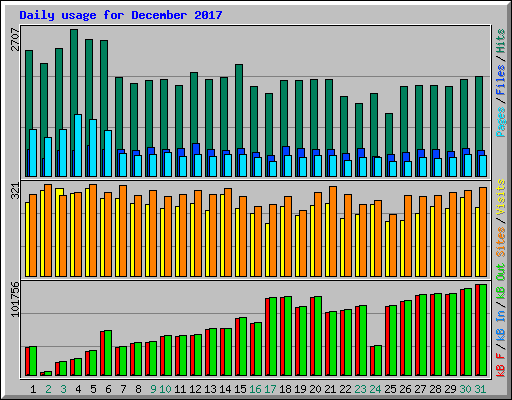Click day label 8 on the x-axis
This screenshot has height=400, width=512.
pos(138,389)
